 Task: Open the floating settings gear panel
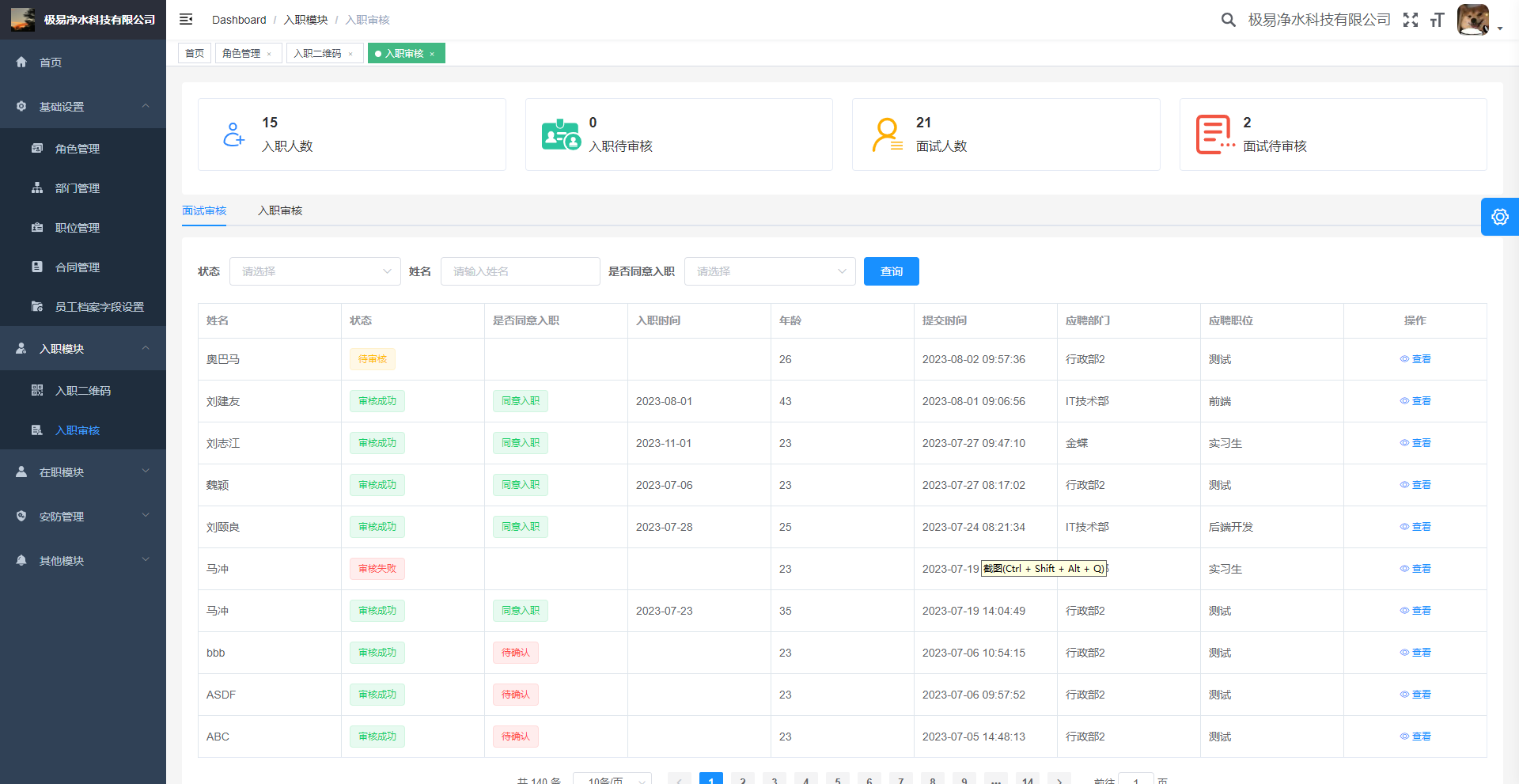pyautogui.click(x=1500, y=217)
